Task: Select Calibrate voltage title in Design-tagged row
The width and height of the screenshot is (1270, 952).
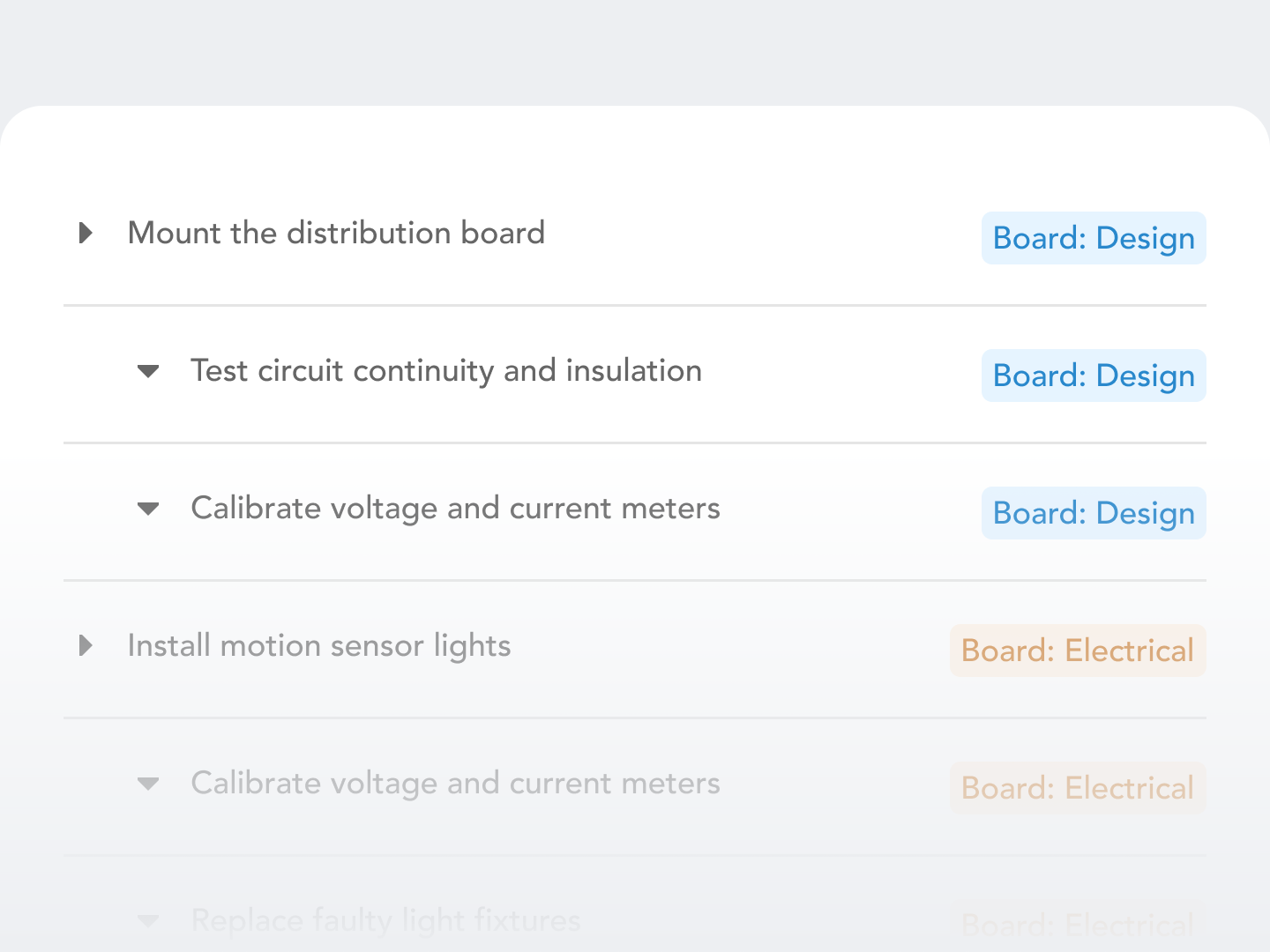Action: point(455,509)
